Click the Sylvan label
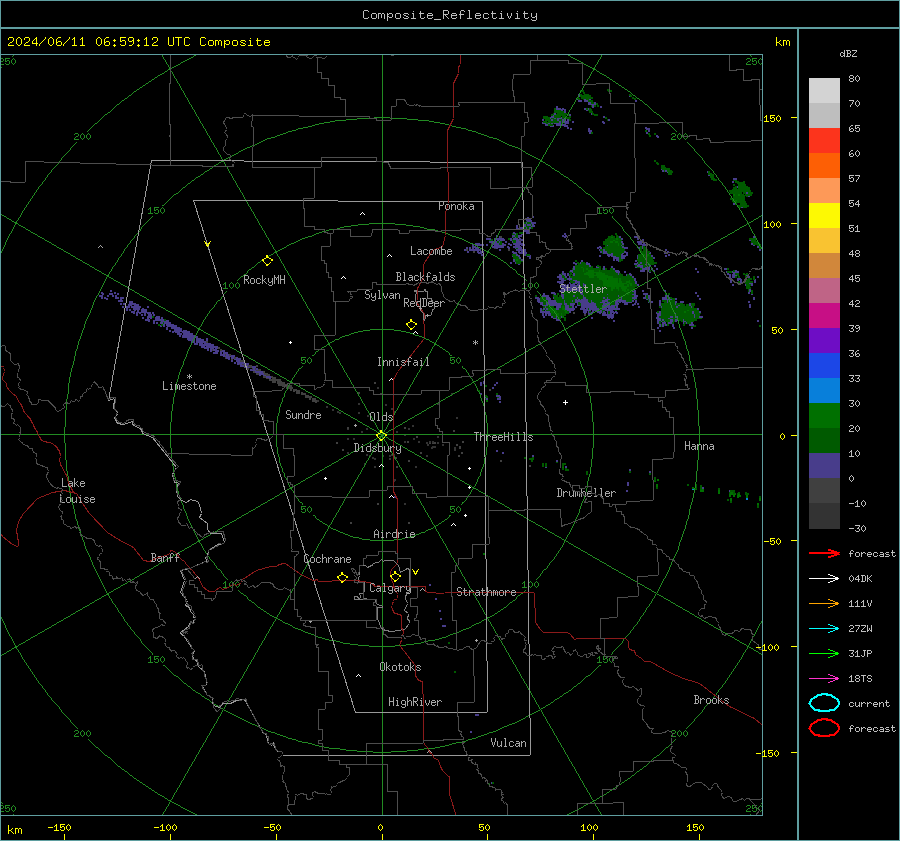The height and width of the screenshot is (841, 900). (x=382, y=295)
